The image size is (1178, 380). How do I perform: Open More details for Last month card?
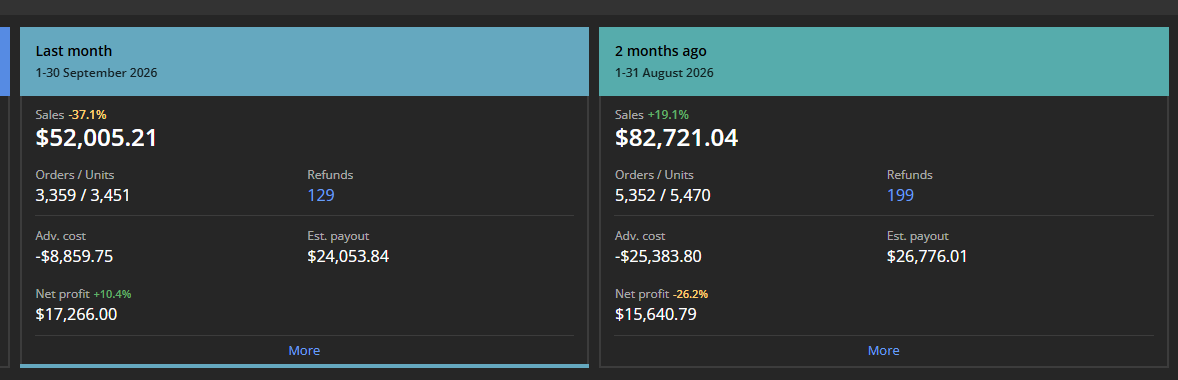(304, 351)
